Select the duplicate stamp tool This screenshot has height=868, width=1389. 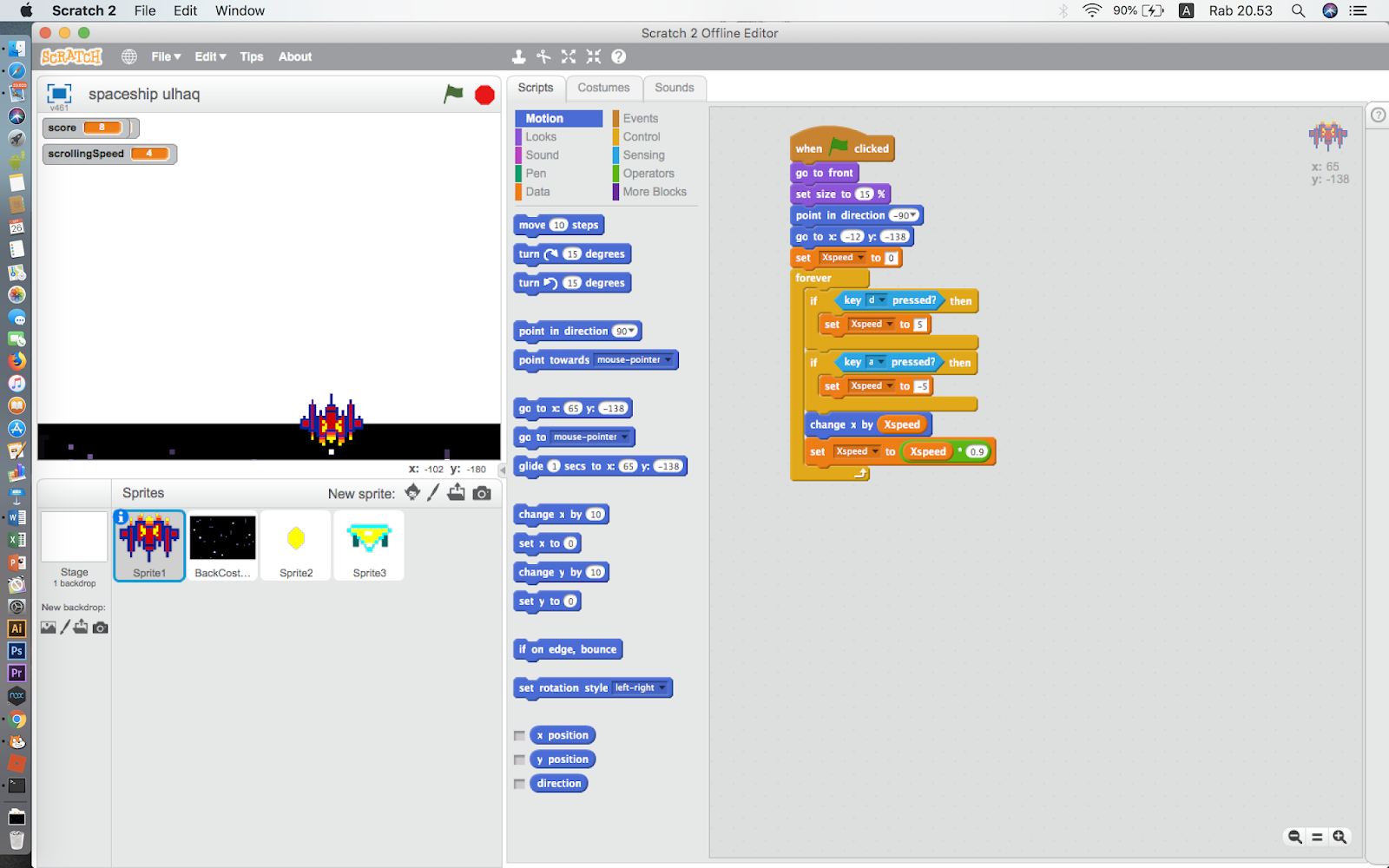pos(519,56)
